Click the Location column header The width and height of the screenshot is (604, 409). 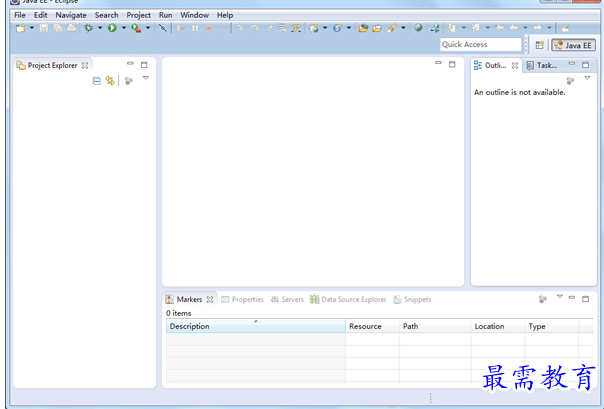498,326
